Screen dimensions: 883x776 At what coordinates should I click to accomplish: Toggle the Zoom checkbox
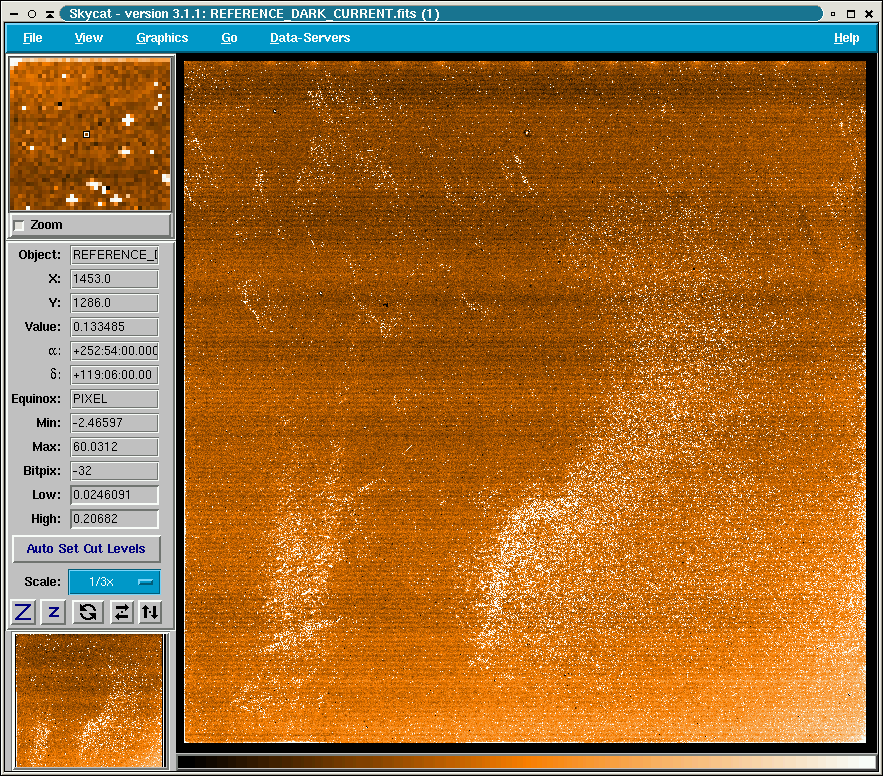[19, 226]
